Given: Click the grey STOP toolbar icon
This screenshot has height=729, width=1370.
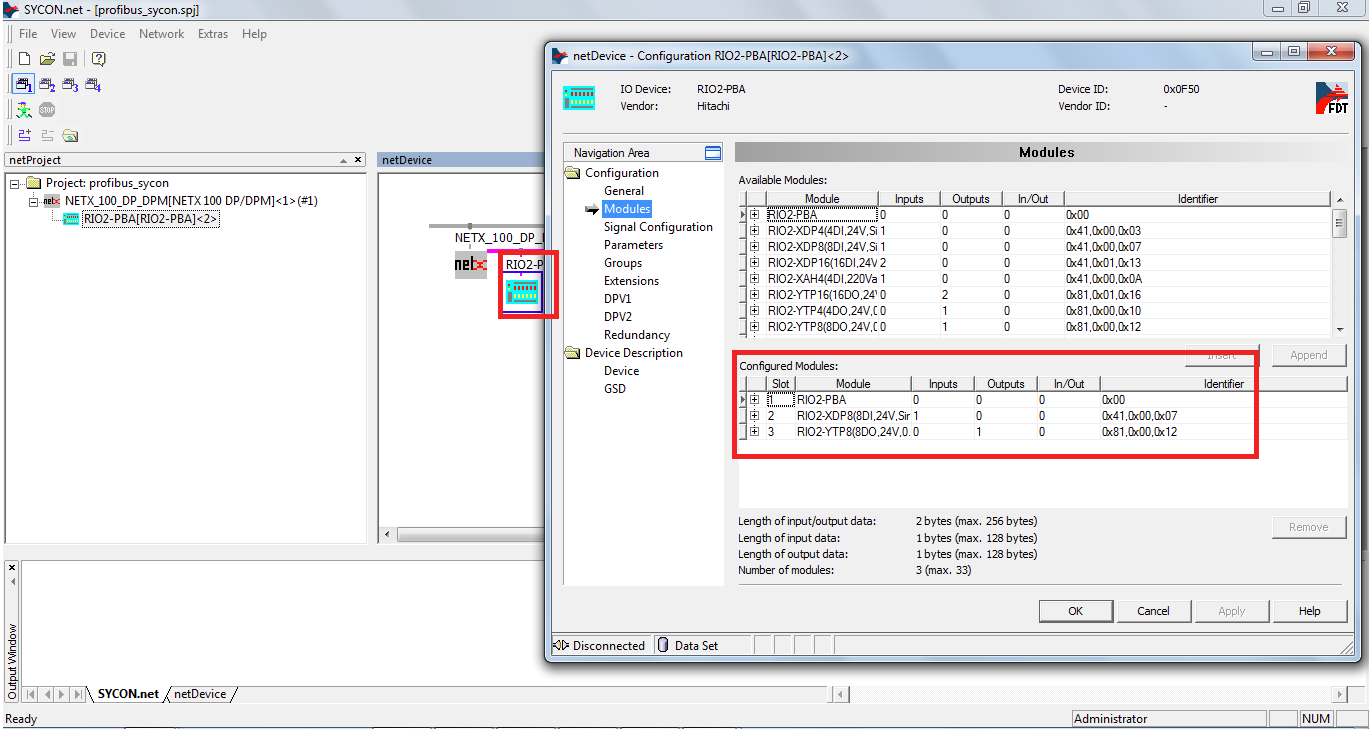Looking at the screenshot, I should coord(47,110).
